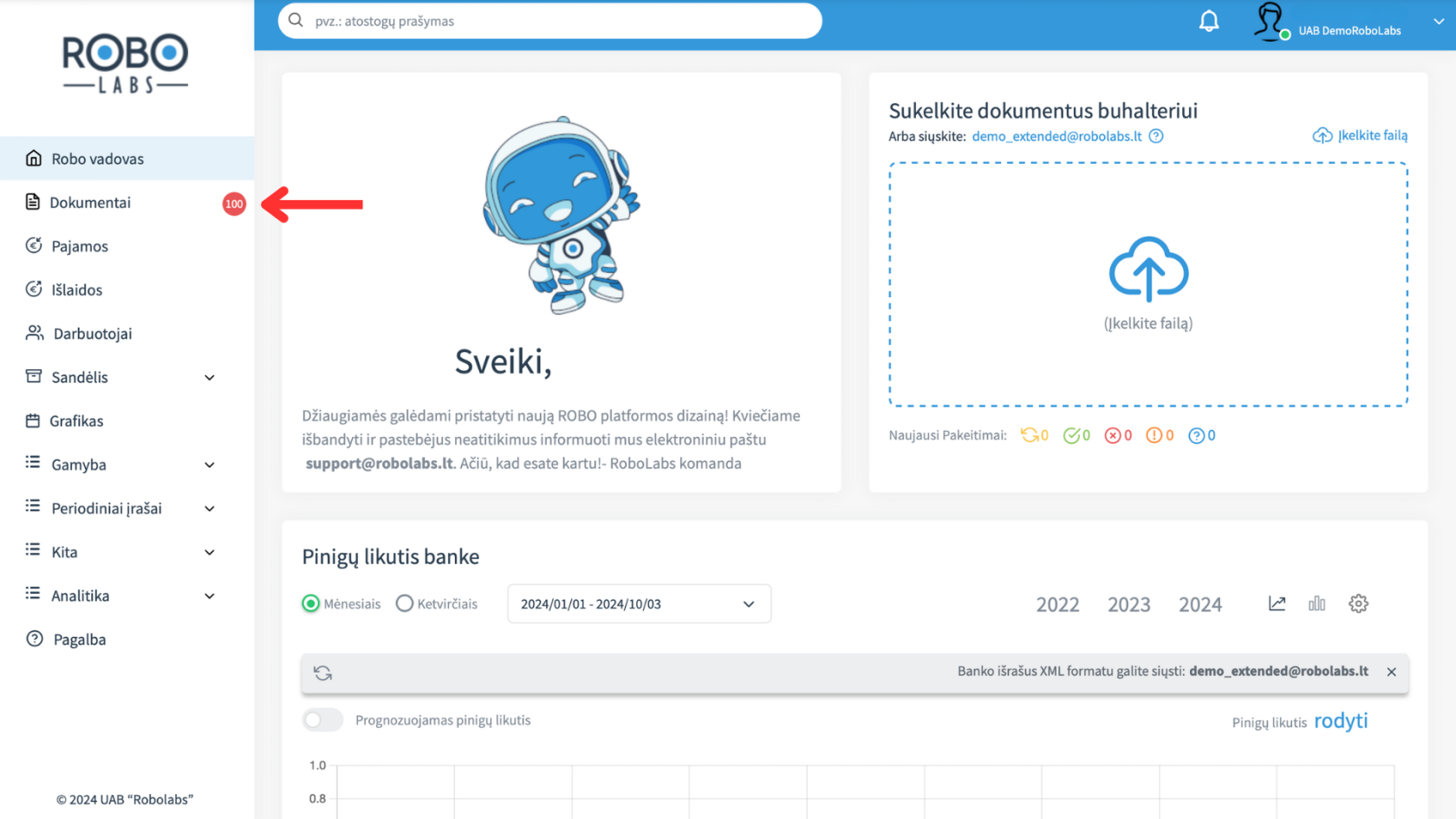Select the Mėnesiais radio option

tap(310, 603)
